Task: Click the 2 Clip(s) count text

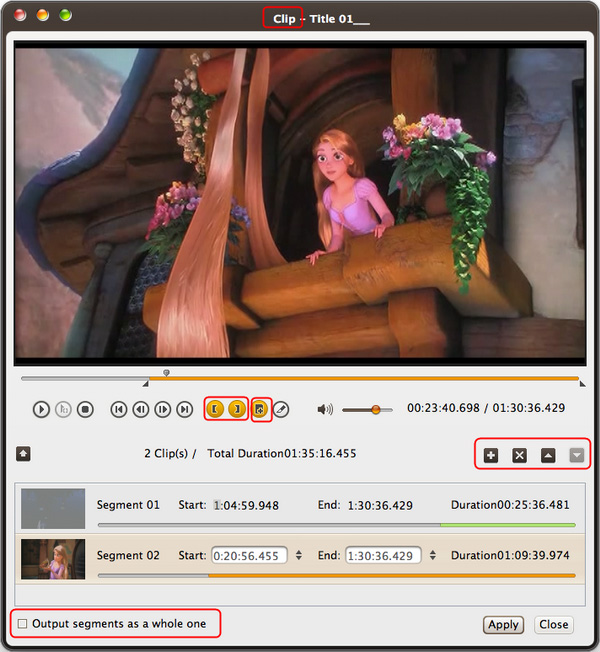Action: click(x=166, y=454)
